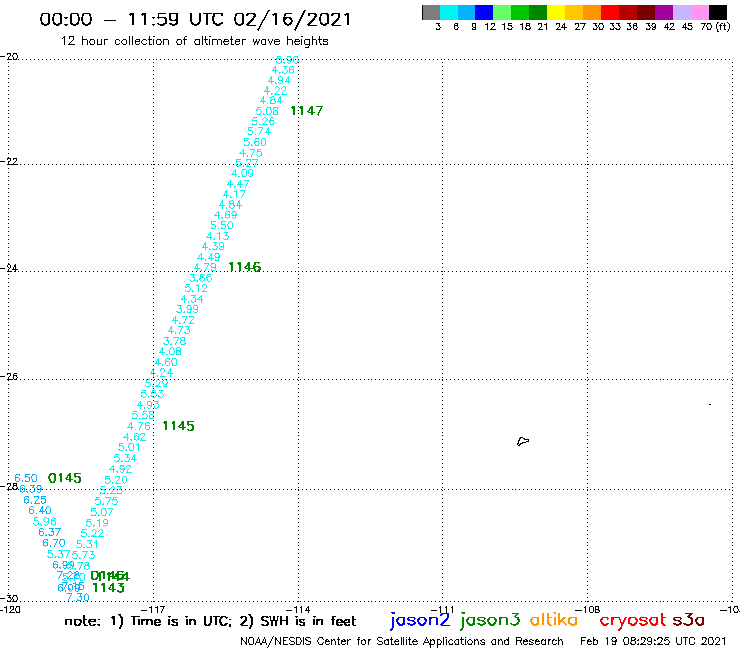The image size is (740, 650).
Task: Select the black end swatch of legend
Action: 717,12
